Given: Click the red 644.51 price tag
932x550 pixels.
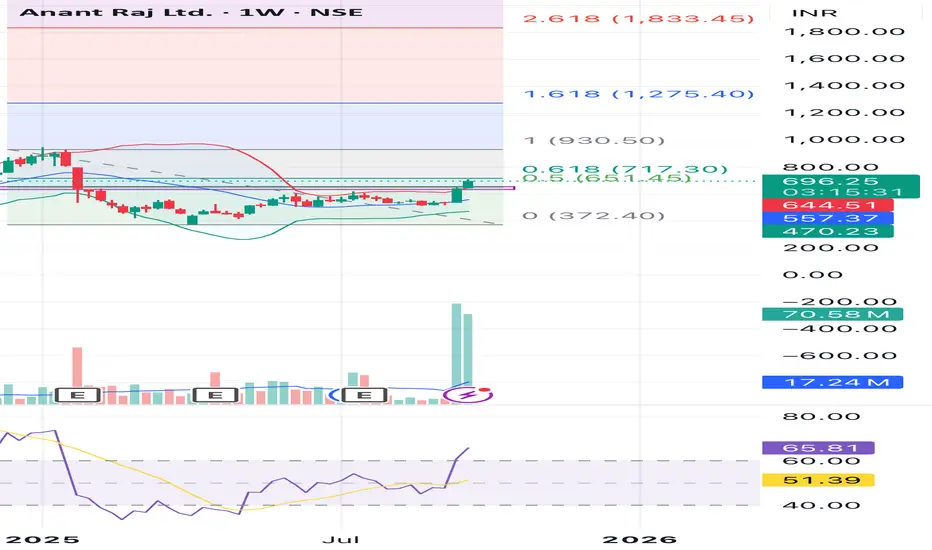Looking at the screenshot, I should coord(827,205).
